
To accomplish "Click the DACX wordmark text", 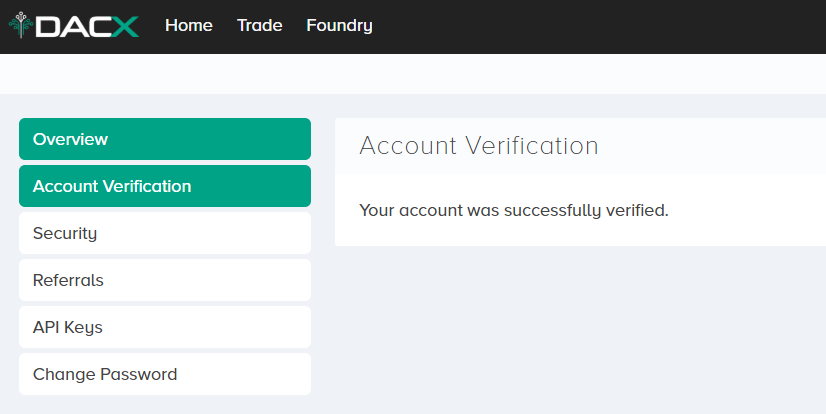I will [x=87, y=26].
